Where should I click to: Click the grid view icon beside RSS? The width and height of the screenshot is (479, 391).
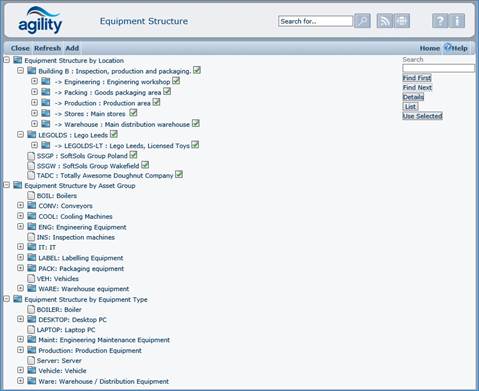402,21
